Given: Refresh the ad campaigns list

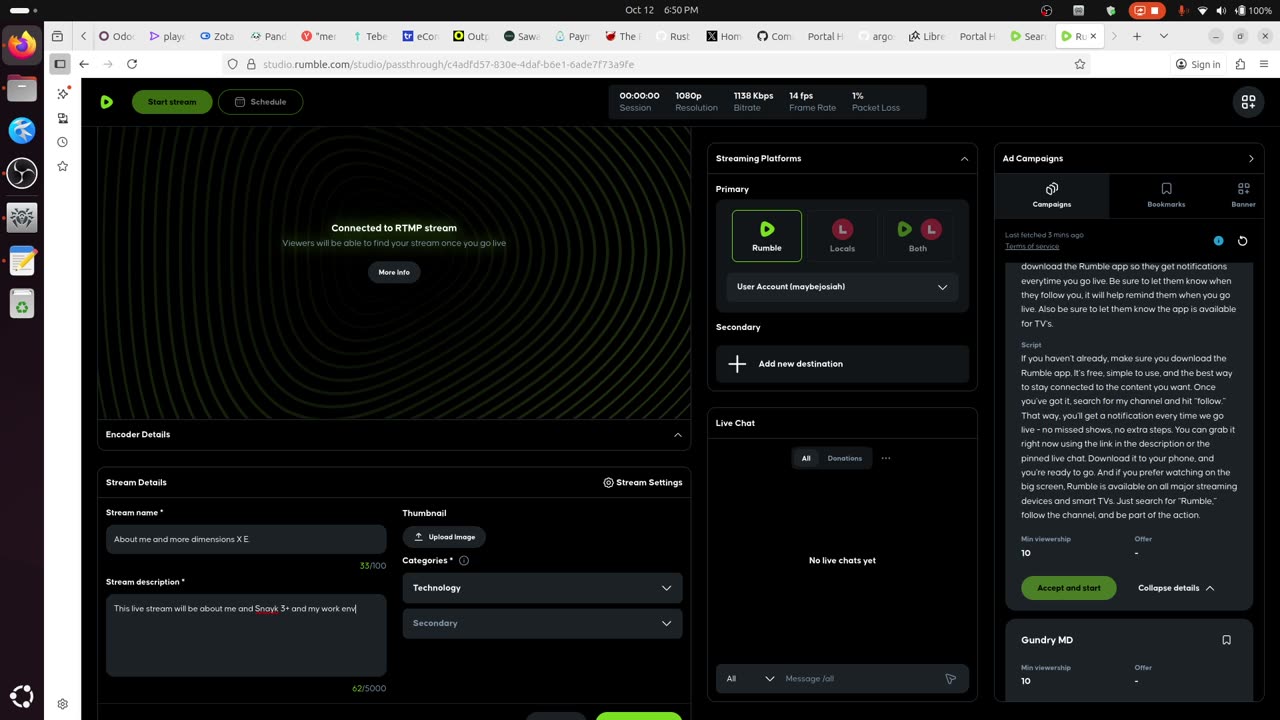Looking at the screenshot, I should click(x=1242, y=241).
